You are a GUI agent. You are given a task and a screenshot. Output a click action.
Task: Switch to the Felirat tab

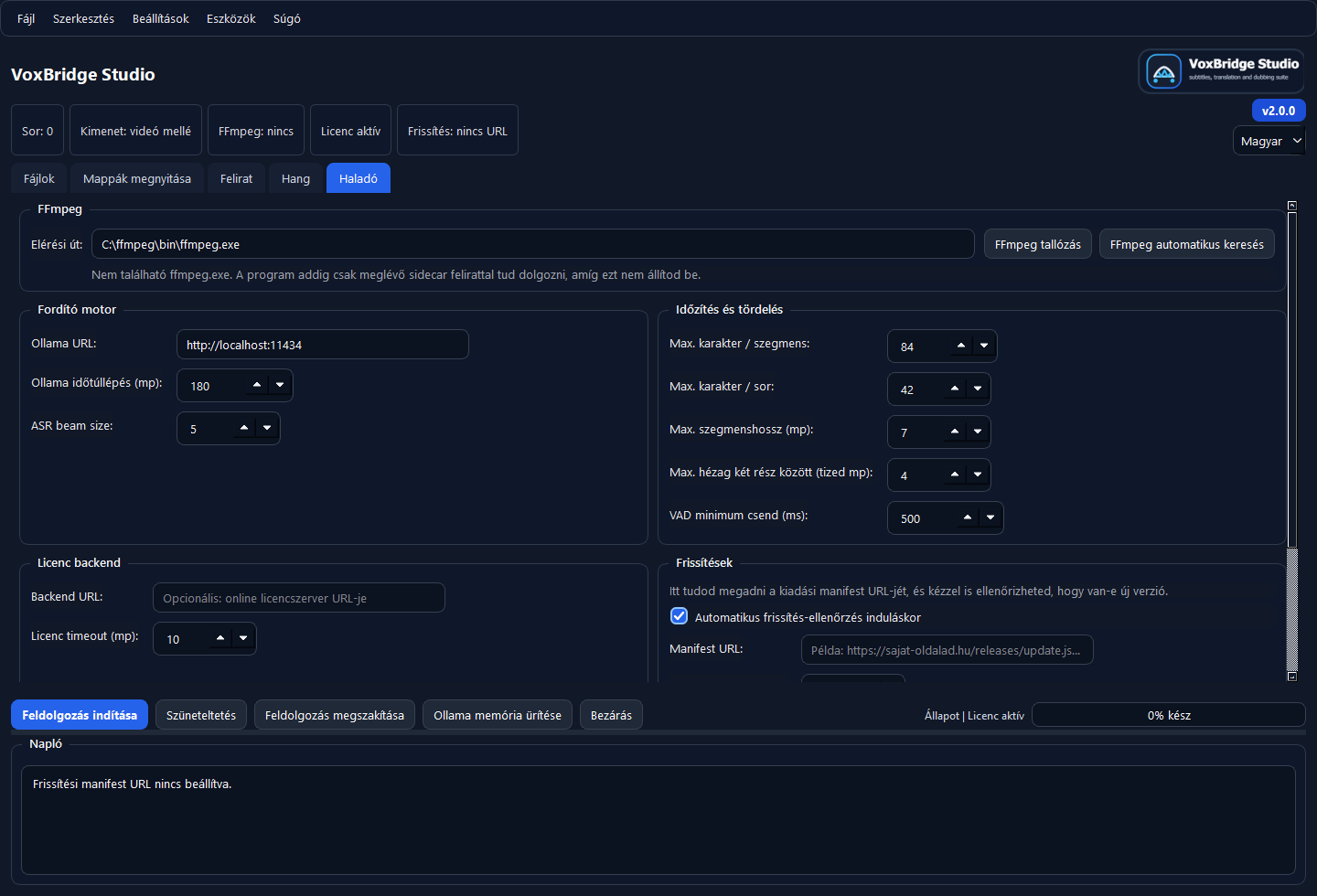[236, 178]
